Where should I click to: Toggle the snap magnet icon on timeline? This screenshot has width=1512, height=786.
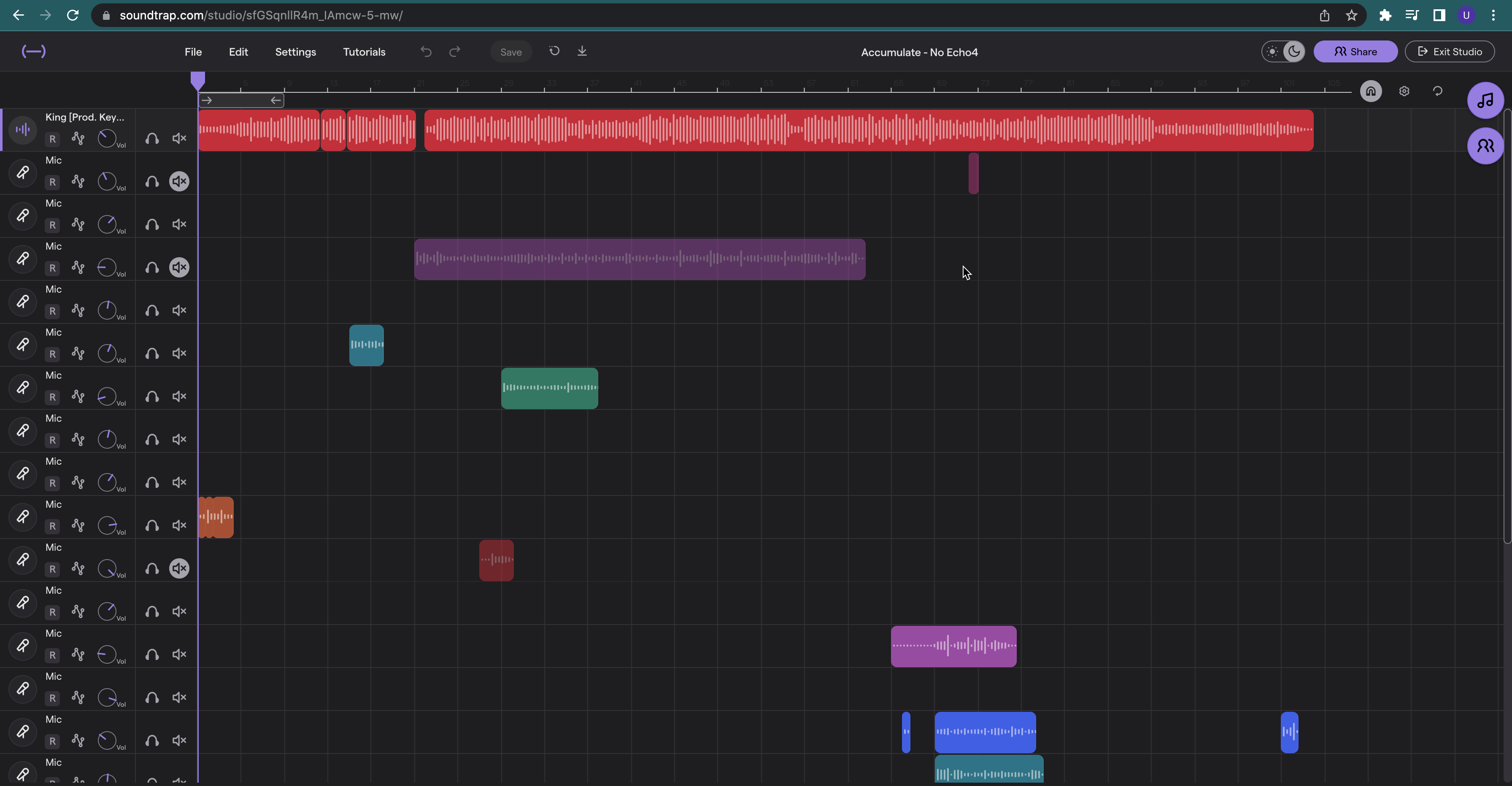[1371, 91]
